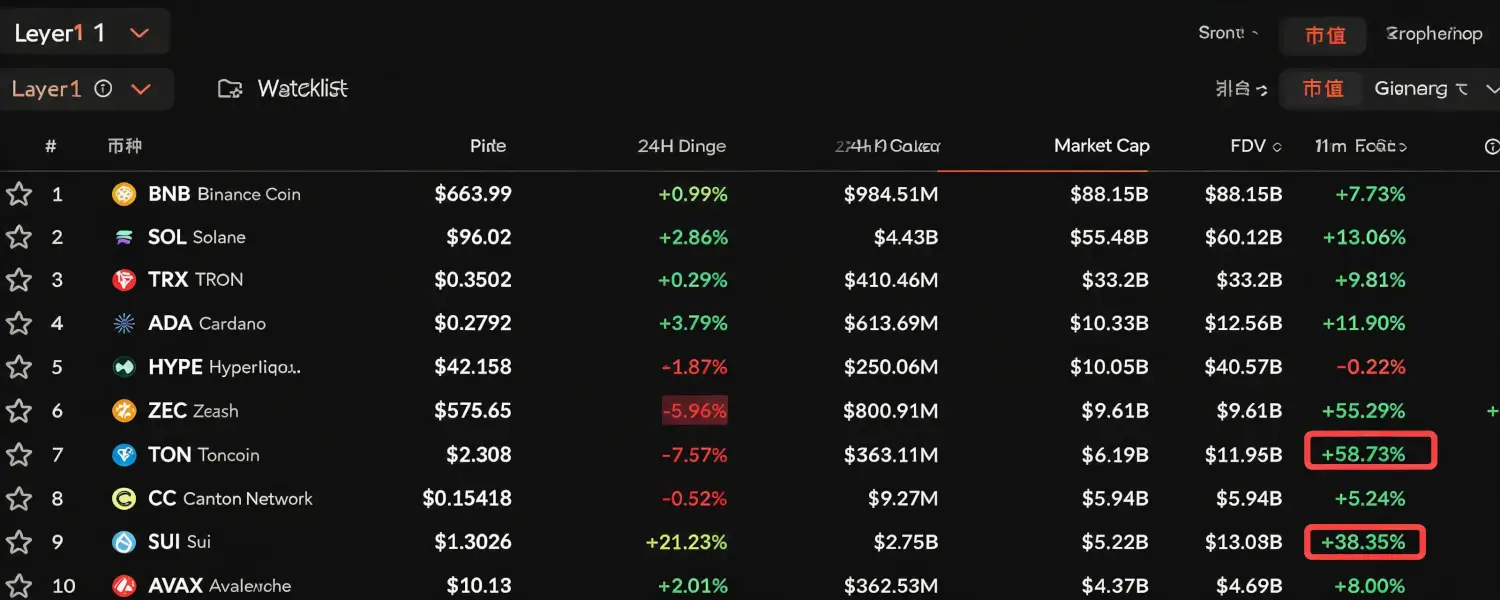Click BNB price $663.99

coord(473,194)
